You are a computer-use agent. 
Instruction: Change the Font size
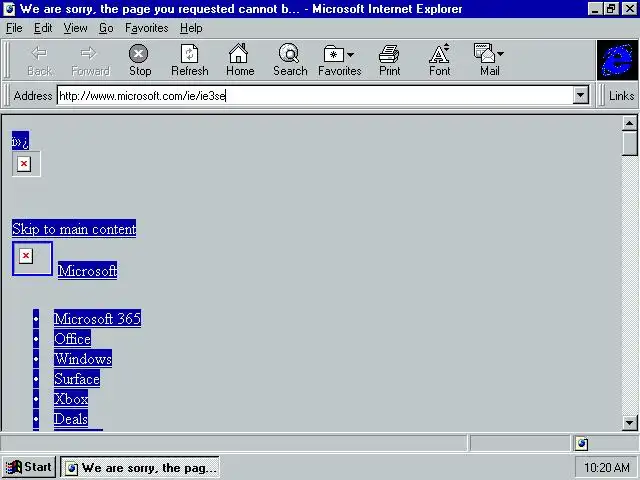[x=439, y=61]
